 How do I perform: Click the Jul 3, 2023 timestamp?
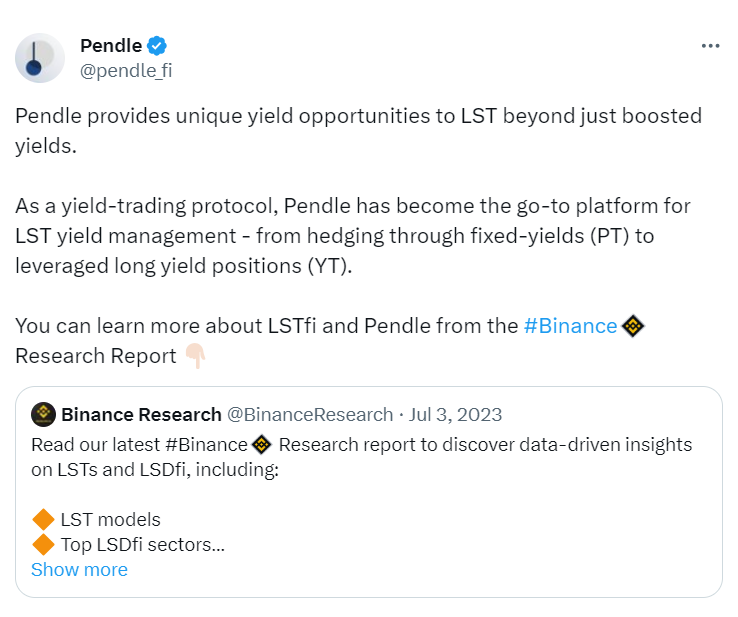(455, 415)
